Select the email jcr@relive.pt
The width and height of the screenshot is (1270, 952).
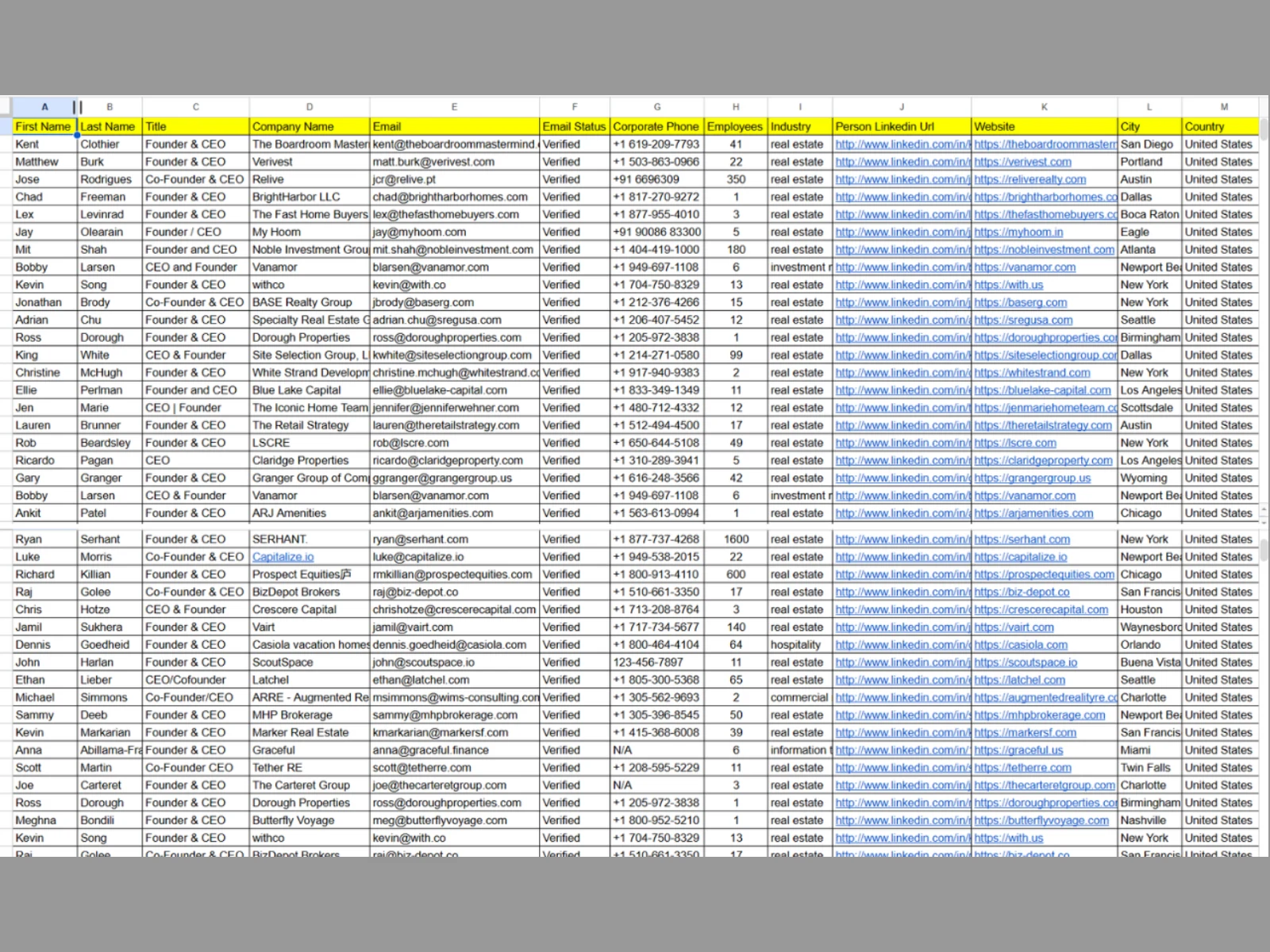[x=404, y=179]
